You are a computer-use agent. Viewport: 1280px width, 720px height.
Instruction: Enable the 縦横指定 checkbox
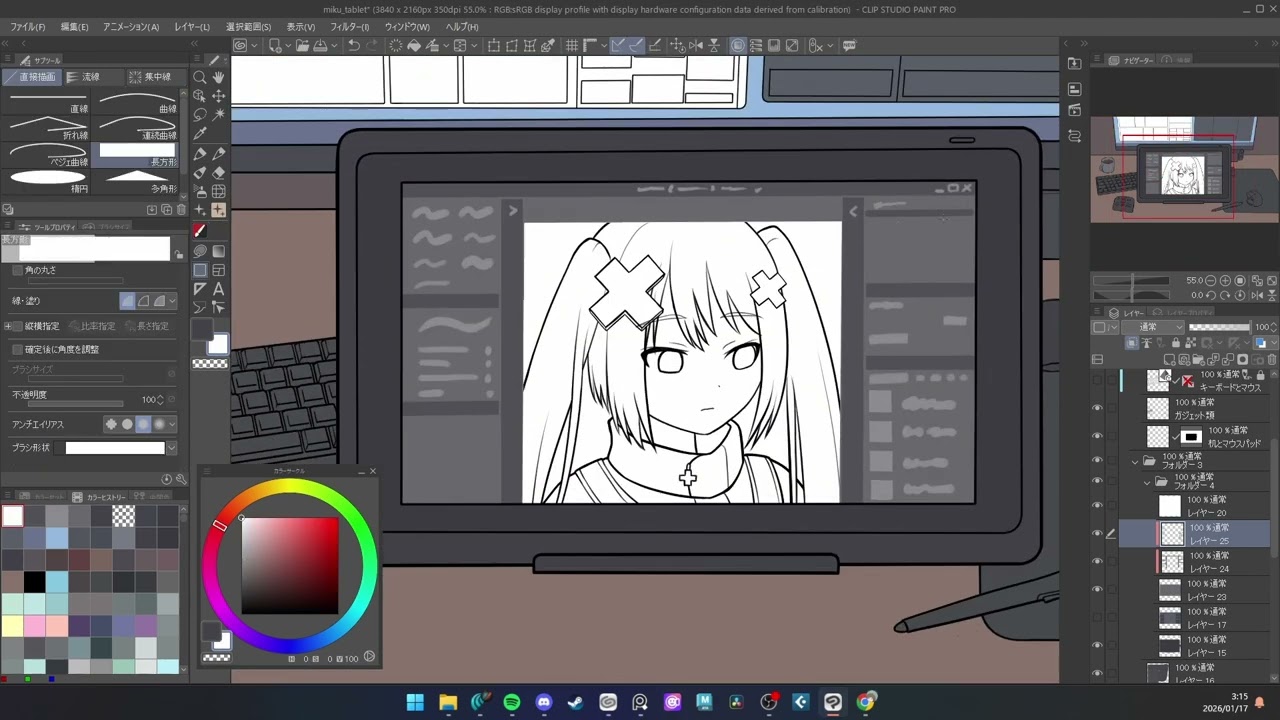(x=17, y=326)
